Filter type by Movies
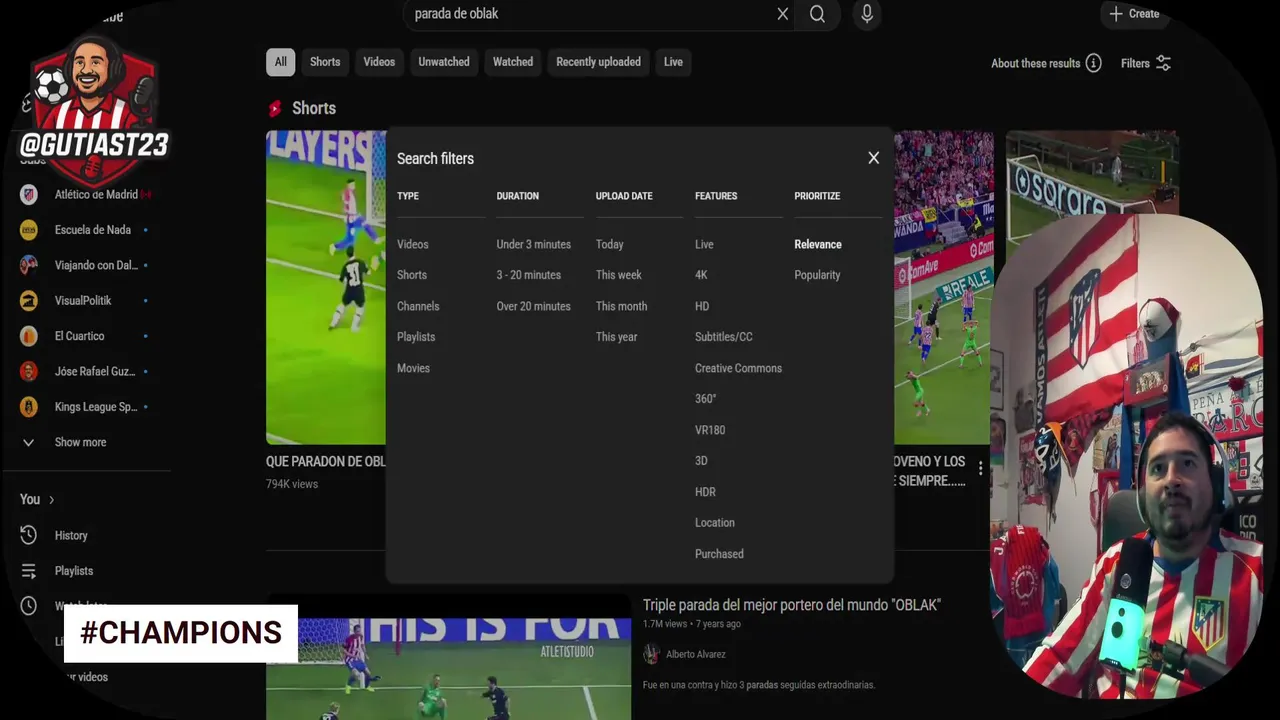The height and width of the screenshot is (720, 1280). click(x=413, y=368)
